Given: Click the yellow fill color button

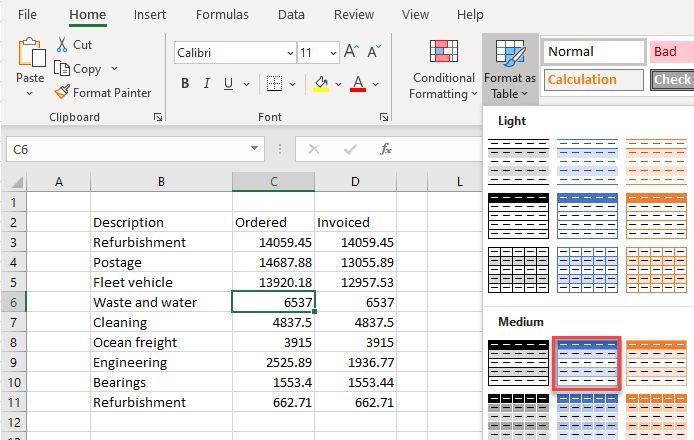Looking at the screenshot, I should (x=321, y=83).
